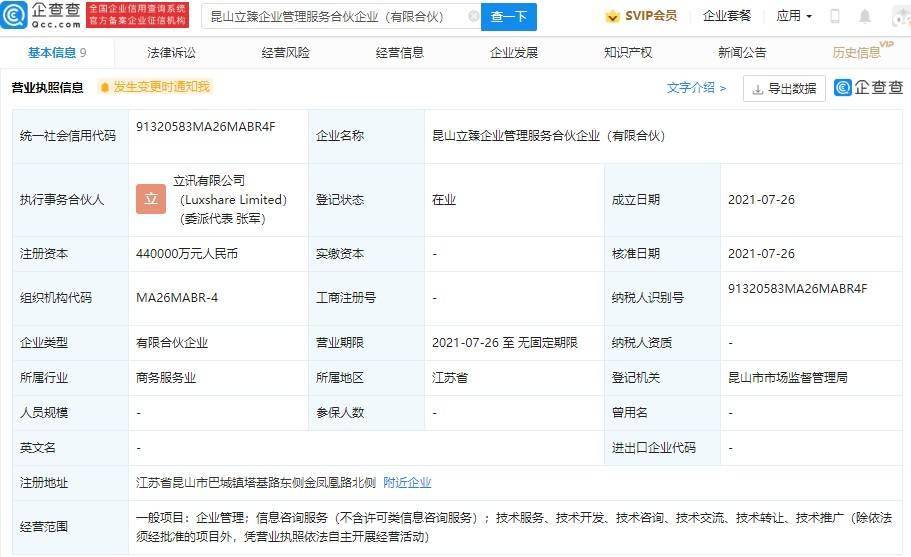The width and height of the screenshot is (911, 557).
Task: Select the registered address text 江苏省昆山市巴城镇
Action: [x=256, y=483]
